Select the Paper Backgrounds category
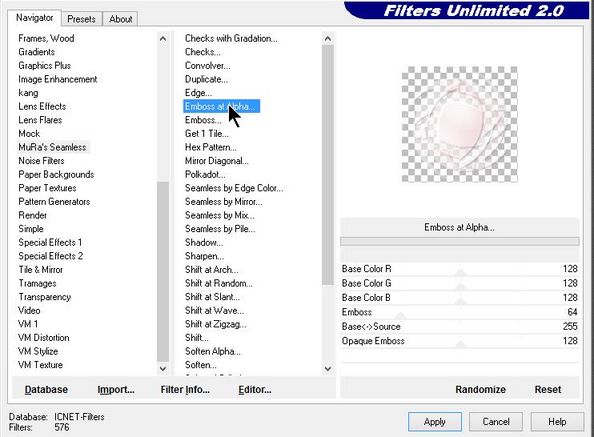This screenshot has width=594, height=437. point(56,174)
